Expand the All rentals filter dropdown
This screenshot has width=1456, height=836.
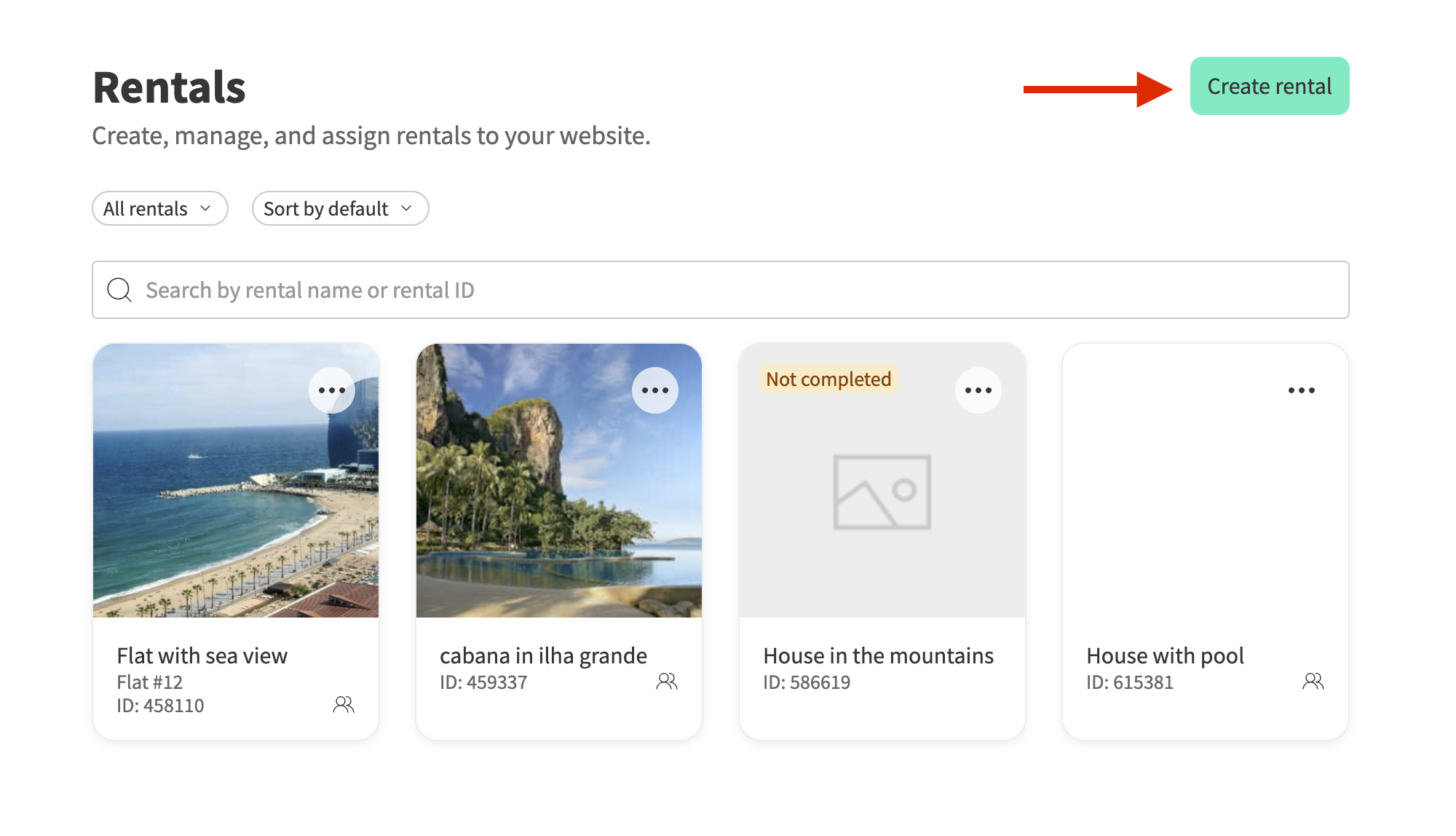click(159, 209)
